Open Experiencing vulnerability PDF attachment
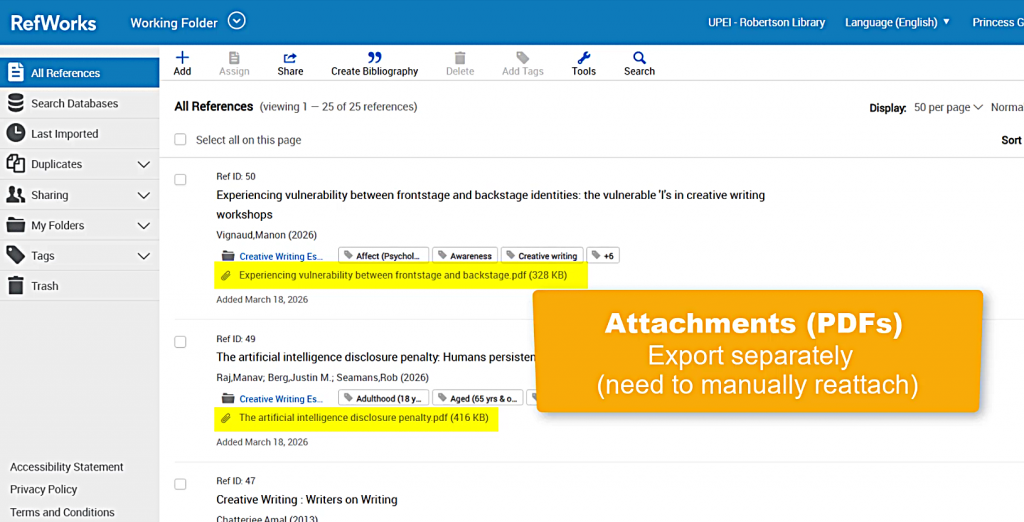This screenshot has height=522, width=1024. tap(402, 275)
